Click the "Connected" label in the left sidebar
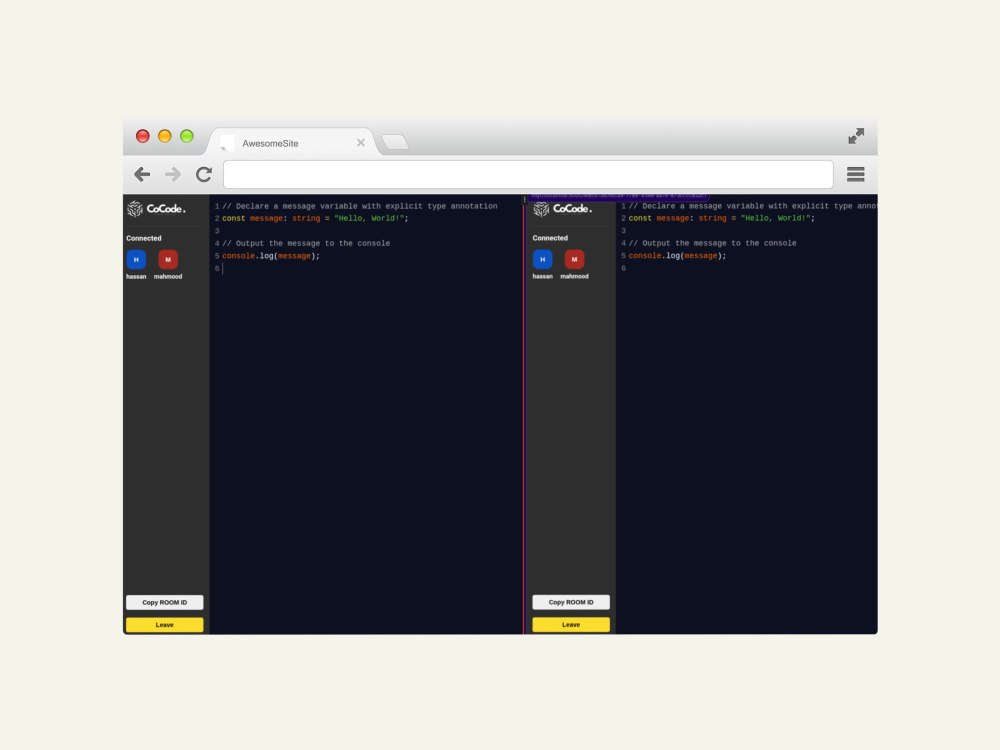The width and height of the screenshot is (1000, 750). click(x=143, y=238)
